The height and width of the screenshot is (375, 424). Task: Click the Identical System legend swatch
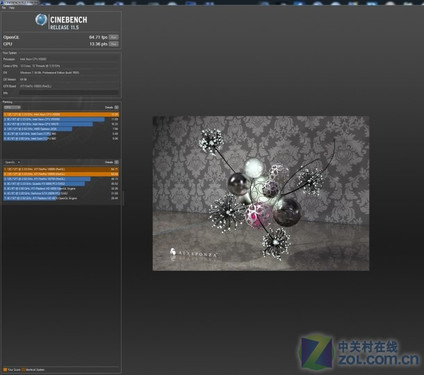[23, 370]
